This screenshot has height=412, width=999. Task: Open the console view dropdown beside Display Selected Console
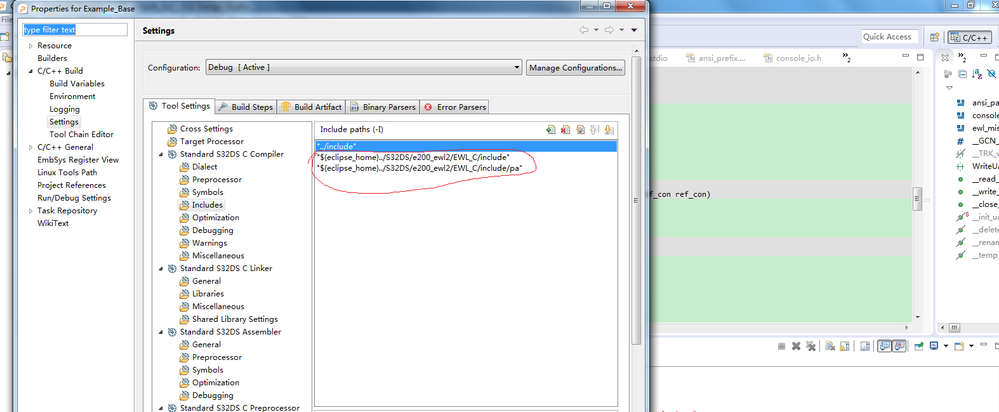pos(946,346)
